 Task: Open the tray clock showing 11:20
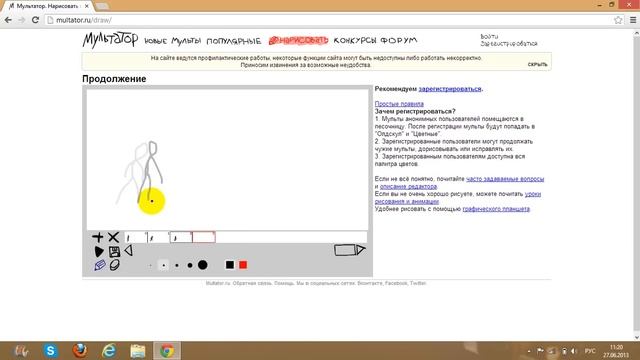pyautogui.click(x=616, y=351)
